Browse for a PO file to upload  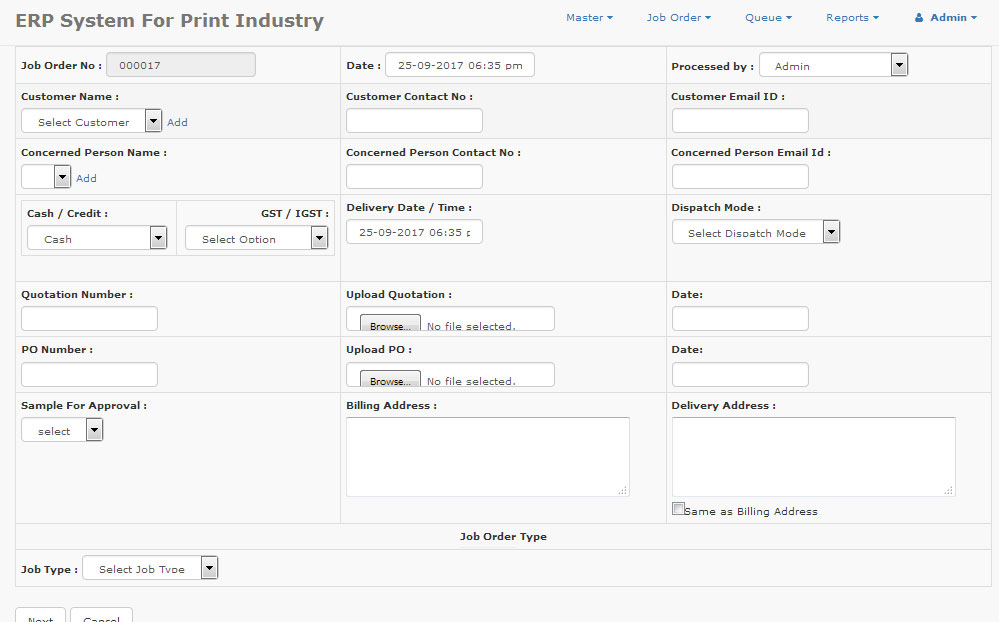point(390,379)
